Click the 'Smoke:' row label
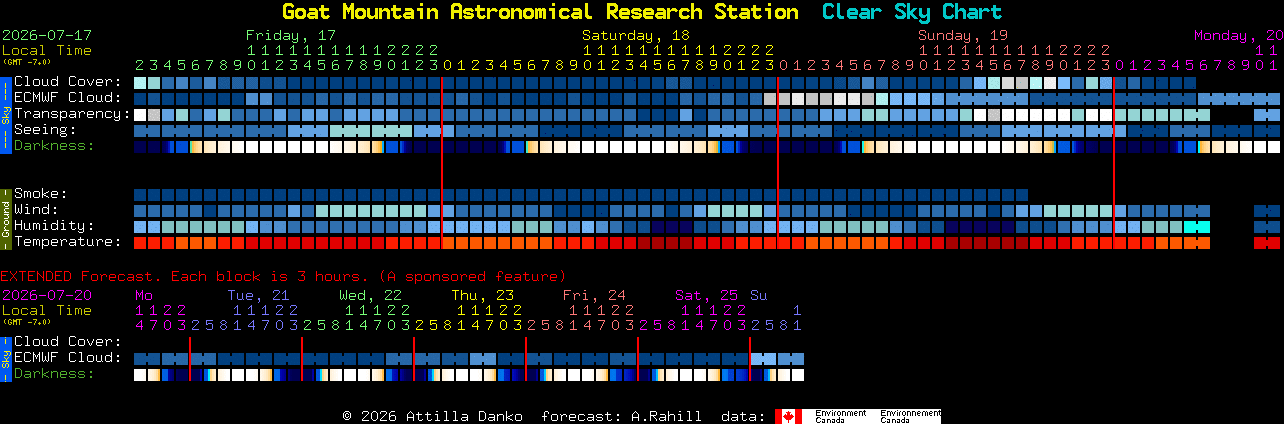Viewport: 1284px width, 424px height. [41, 194]
